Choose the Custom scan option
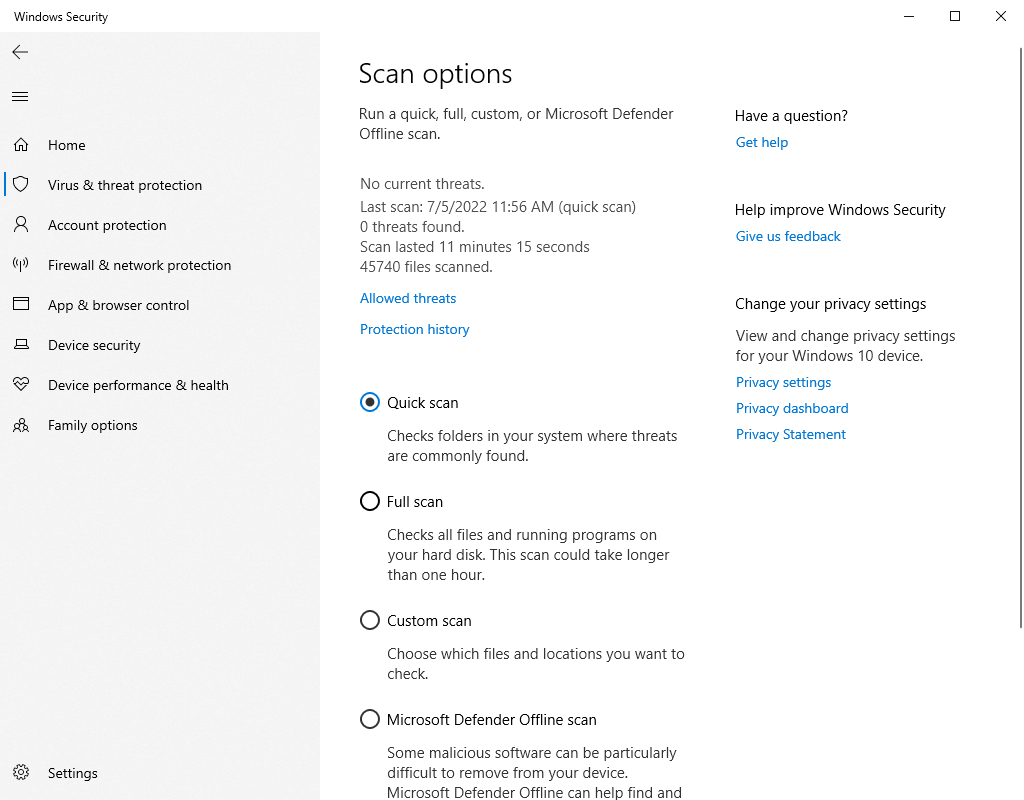Viewport: 1024px width, 800px height. 369,620
